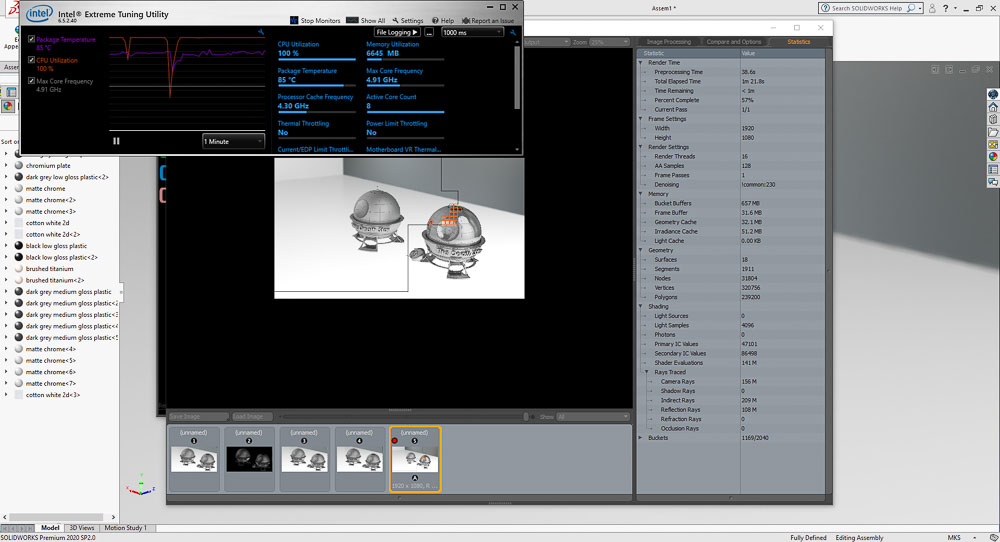The height and width of the screenshot is (542, 1000).
Task: Click the Intel logo in XTU window
Action: [x=40, y=13]
